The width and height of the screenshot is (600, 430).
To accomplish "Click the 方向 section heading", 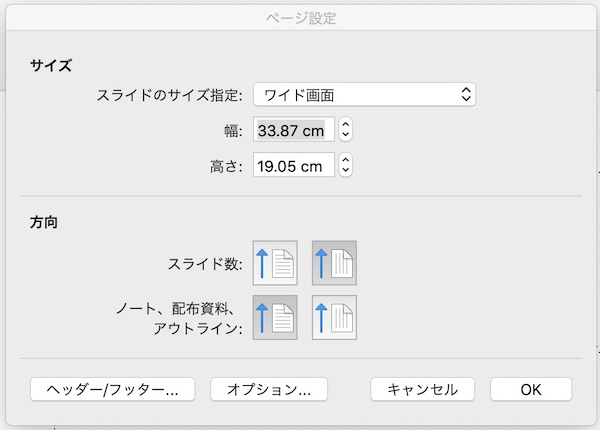I will click(44, 222).
